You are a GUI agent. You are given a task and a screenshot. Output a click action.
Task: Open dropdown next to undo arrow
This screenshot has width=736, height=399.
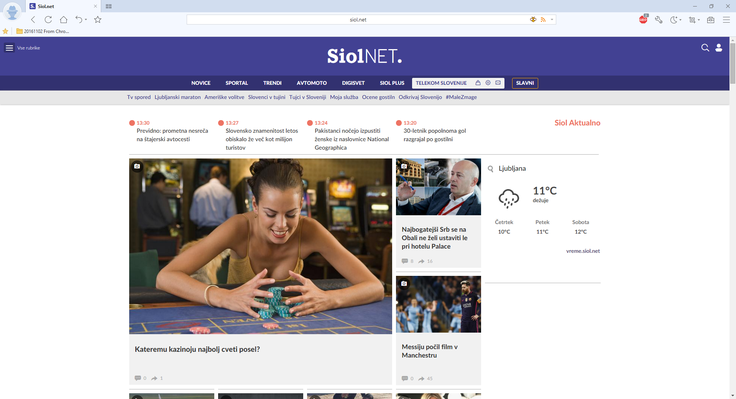pos(85,20)
